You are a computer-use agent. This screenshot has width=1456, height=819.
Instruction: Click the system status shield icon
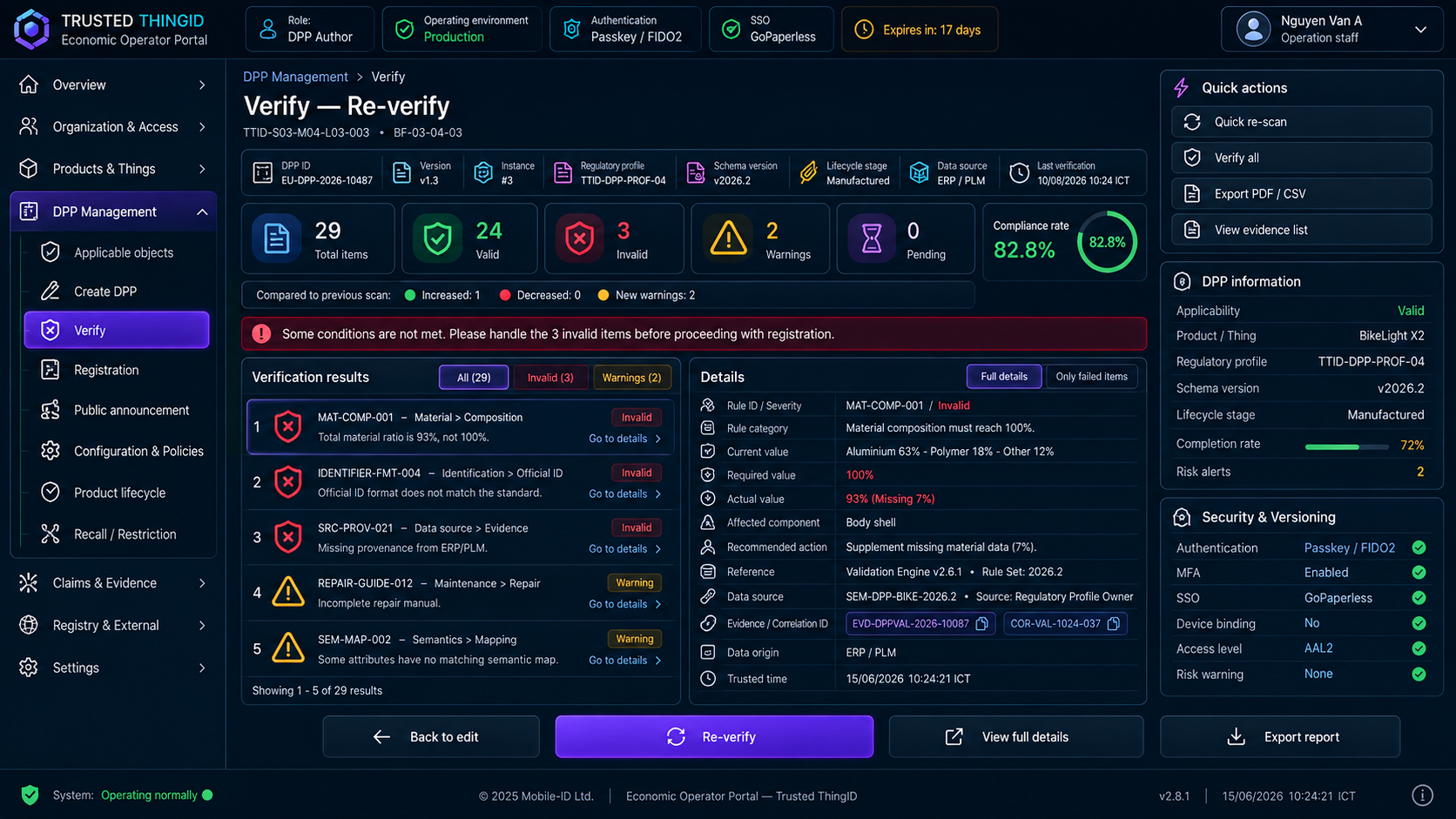pos(30,795)
